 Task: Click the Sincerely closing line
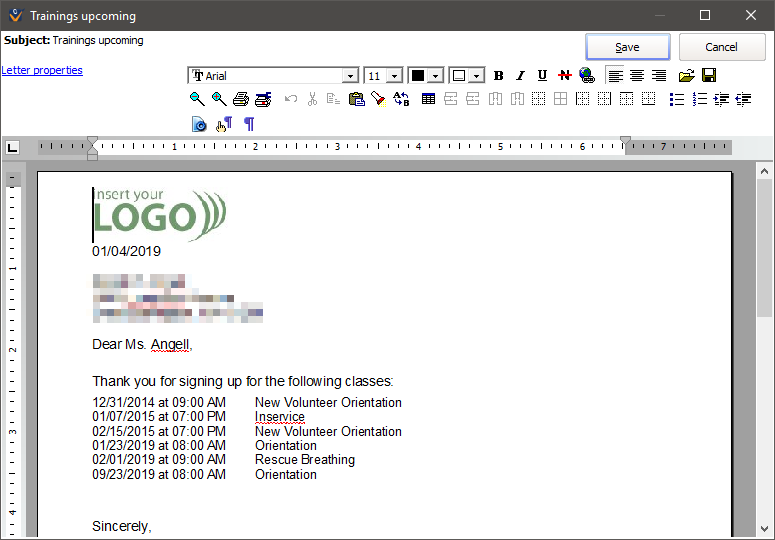122,527
